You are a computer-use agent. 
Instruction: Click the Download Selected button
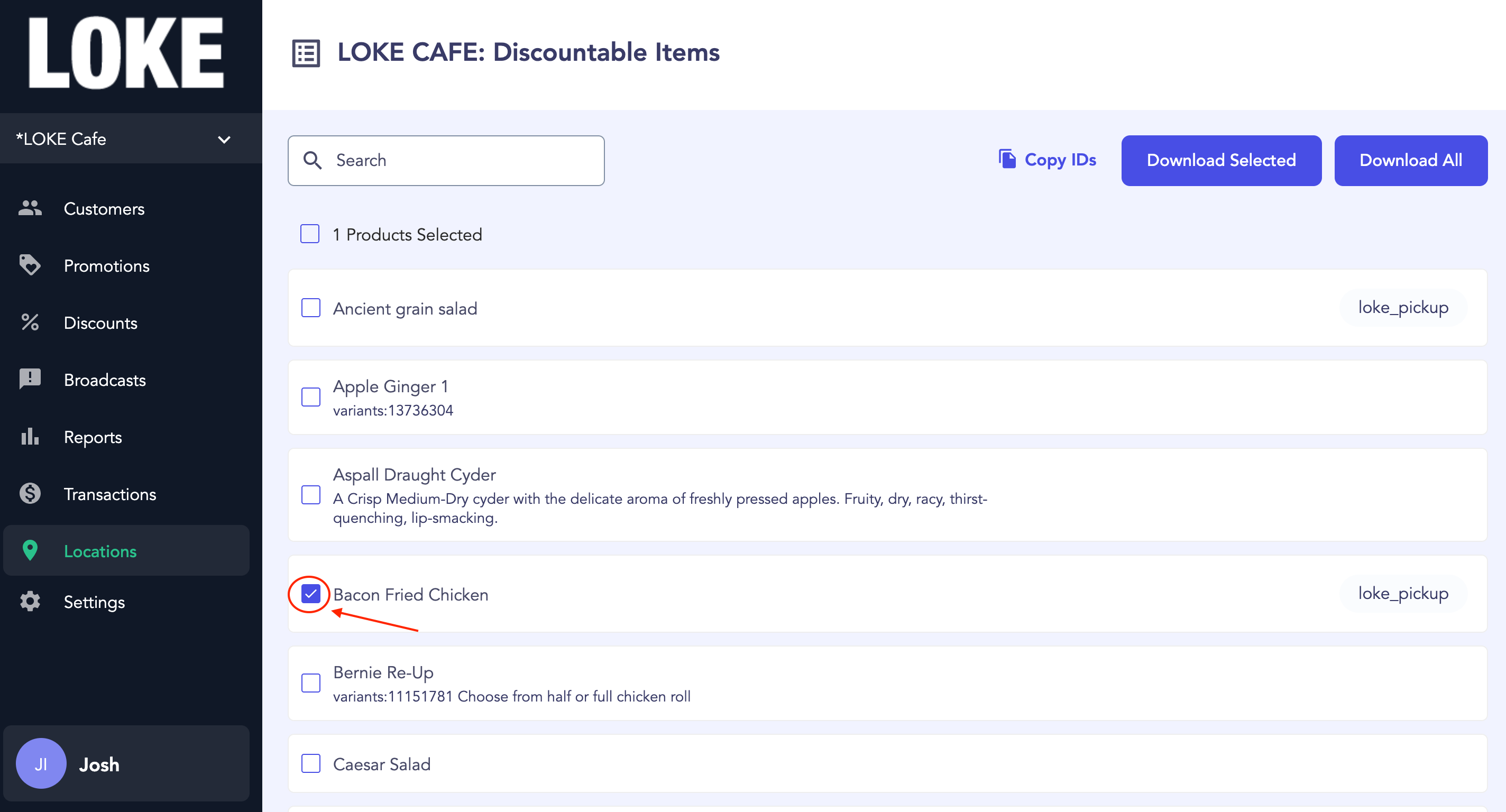1220,161
